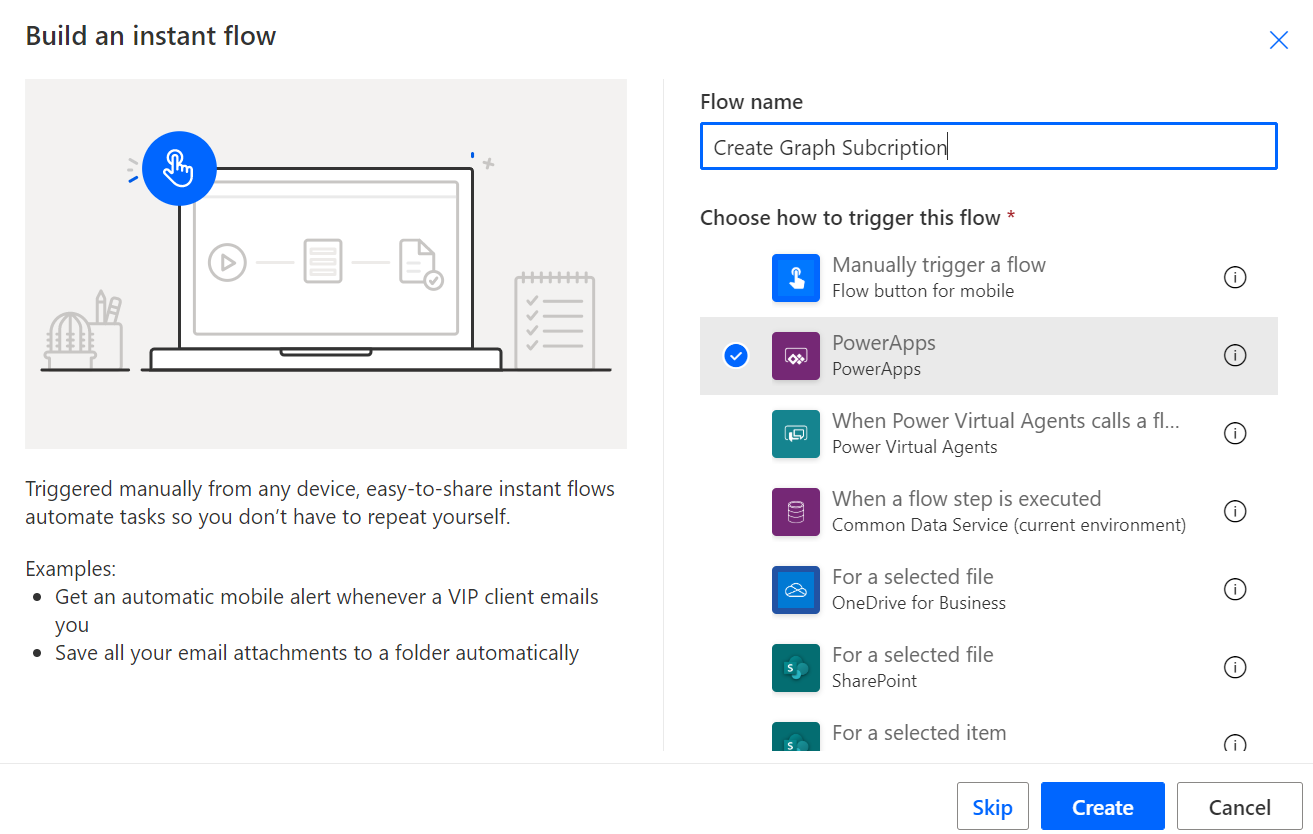Pick For a selected file, OneDrive for Business
1313x834 pixels.
(989, 590)
